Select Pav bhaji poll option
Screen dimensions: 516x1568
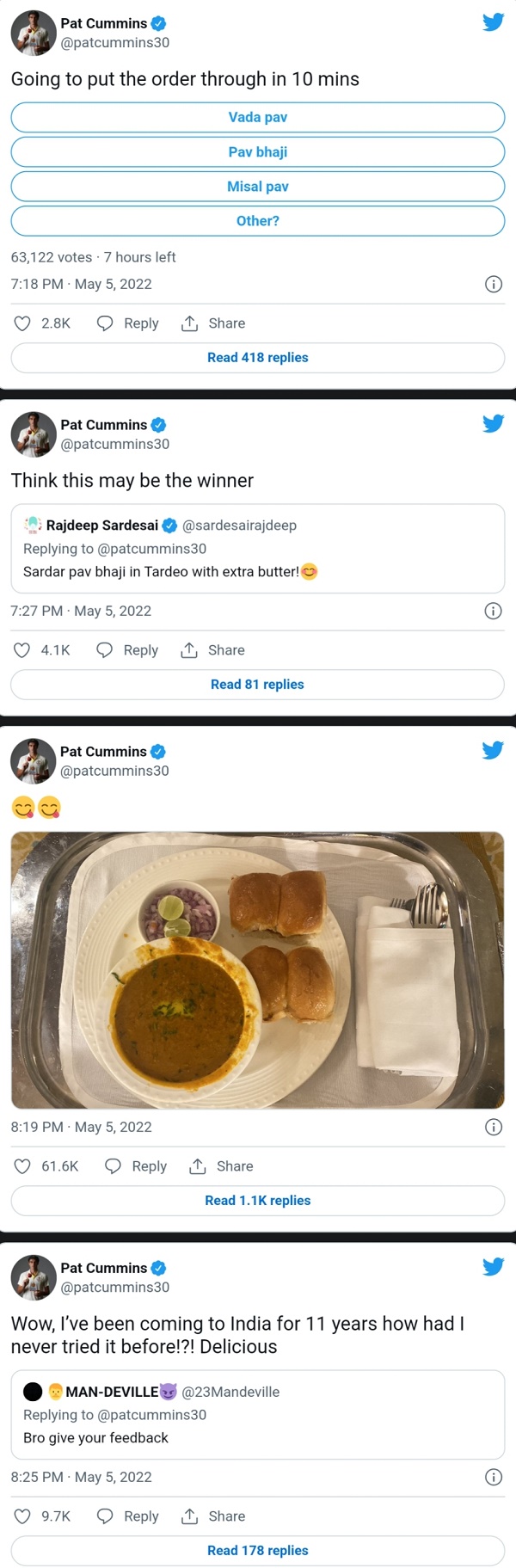[x=257, y=151]
